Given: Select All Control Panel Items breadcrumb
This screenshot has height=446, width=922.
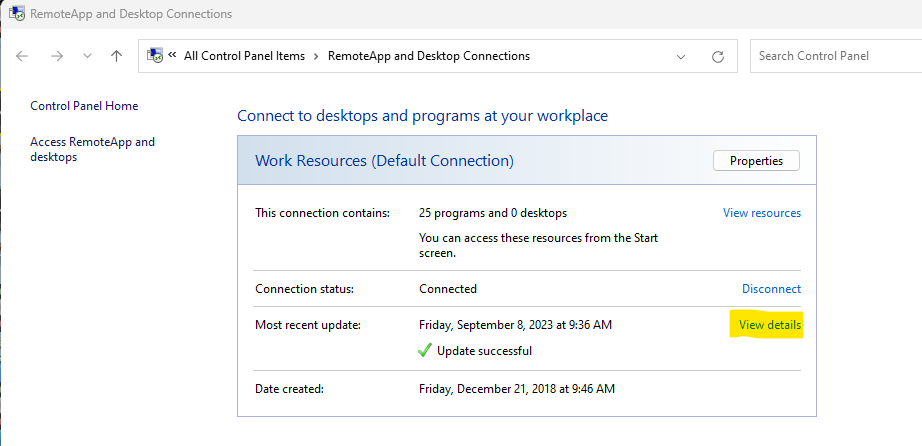Looking at the screenshot, I should point(245,56).
